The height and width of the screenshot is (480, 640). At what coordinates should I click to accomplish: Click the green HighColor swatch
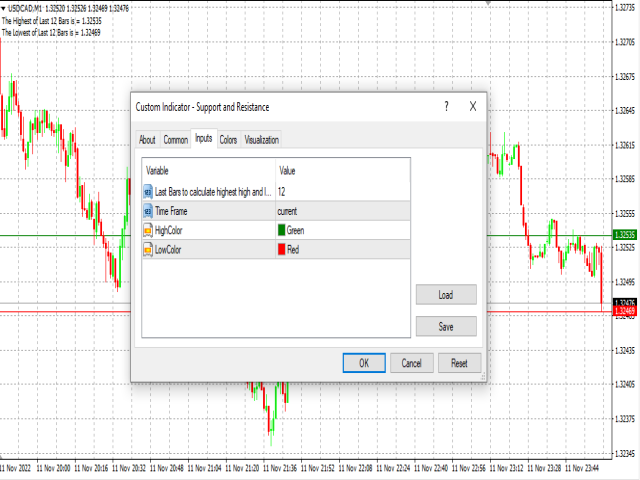point(281,230)
